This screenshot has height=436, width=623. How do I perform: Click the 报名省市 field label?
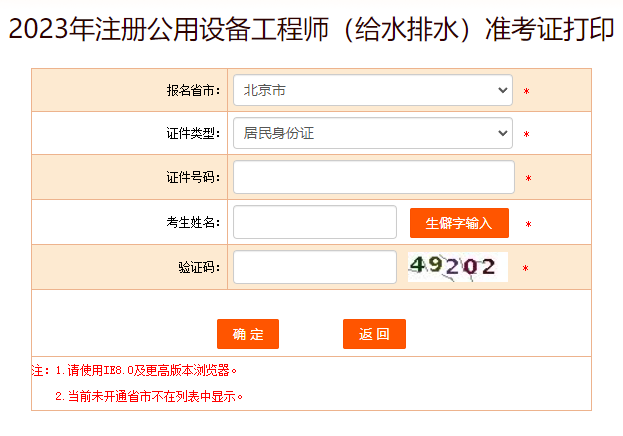tap(193, 91)
